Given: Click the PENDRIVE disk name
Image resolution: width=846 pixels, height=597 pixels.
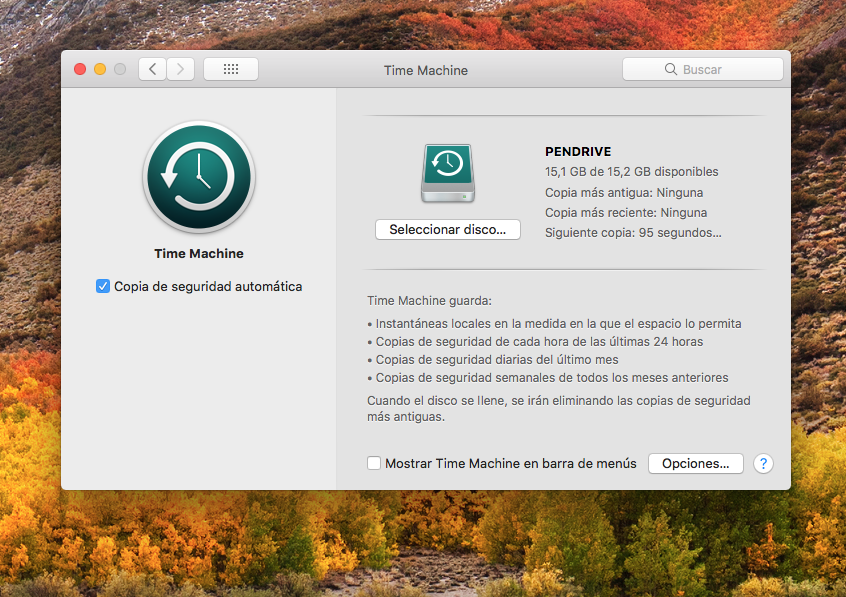Looking at the screenshot, I should click(577, 151).
